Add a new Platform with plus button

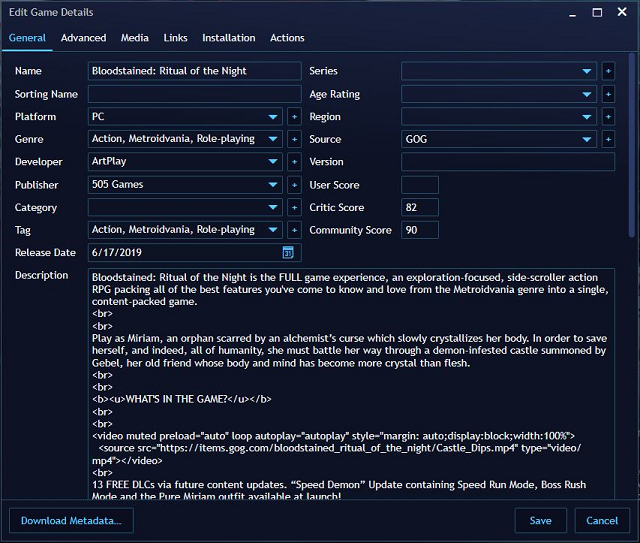[294, 117]
